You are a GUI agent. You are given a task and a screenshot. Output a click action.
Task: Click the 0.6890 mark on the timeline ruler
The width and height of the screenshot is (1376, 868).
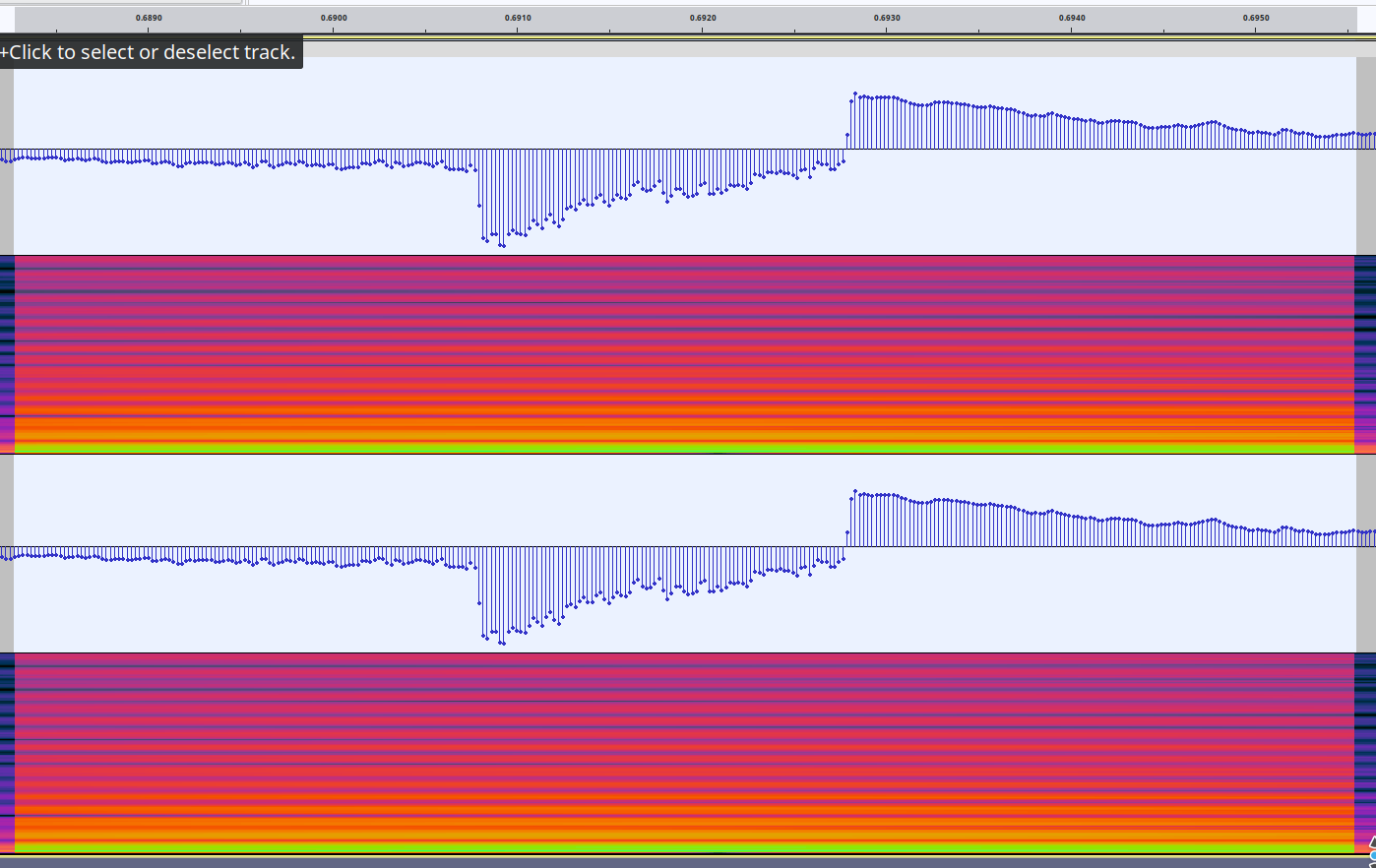pos(149,19)
